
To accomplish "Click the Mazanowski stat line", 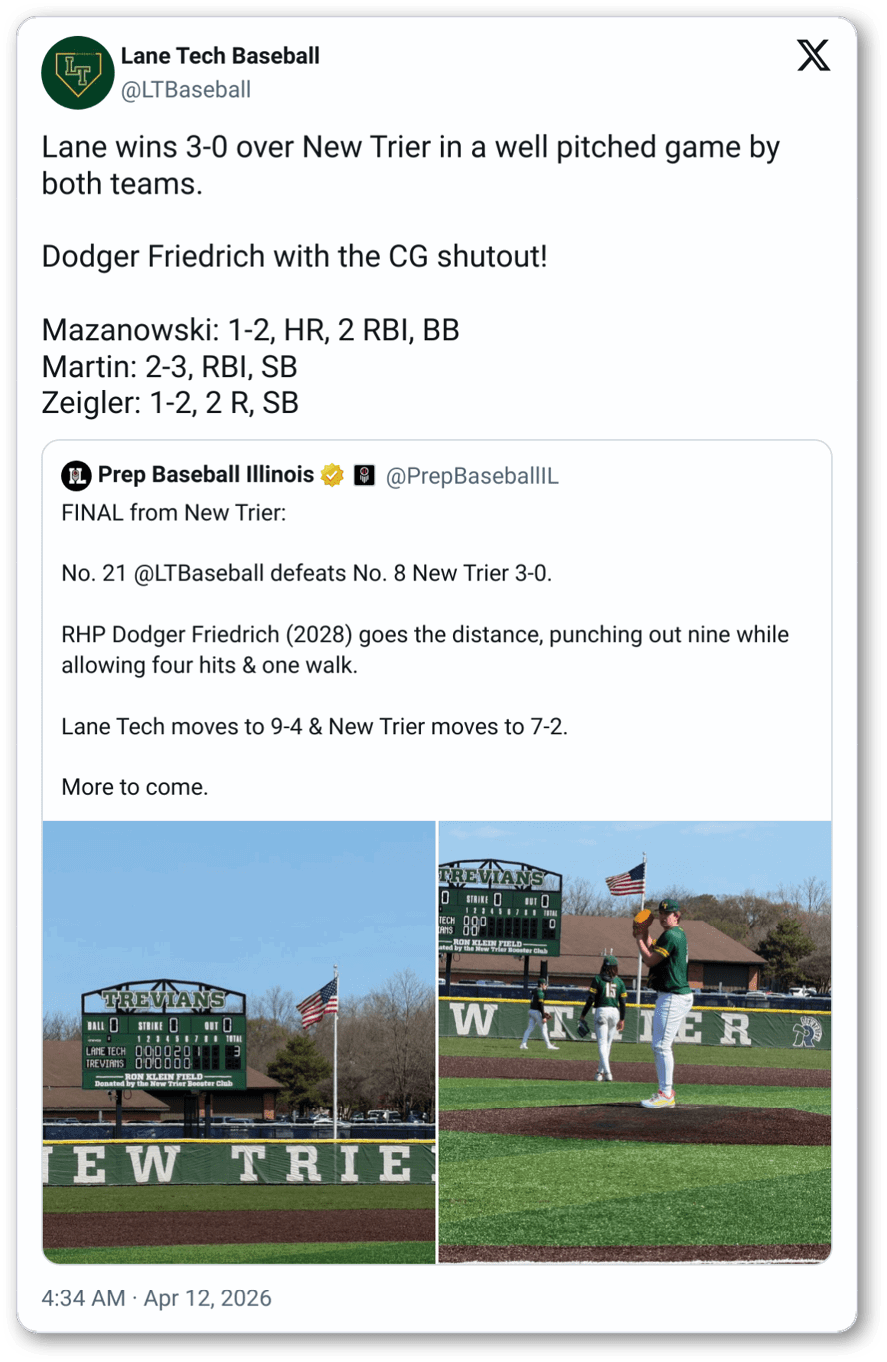I will [250, 330].
